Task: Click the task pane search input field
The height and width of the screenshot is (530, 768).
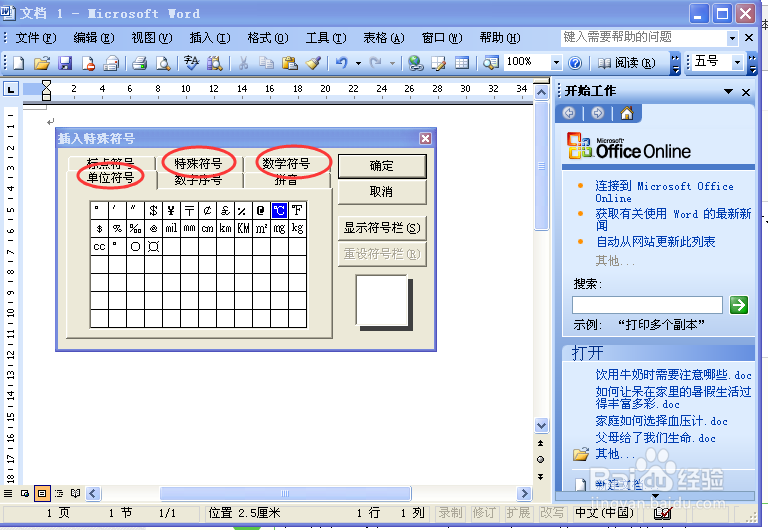Action: coord(647,305)
